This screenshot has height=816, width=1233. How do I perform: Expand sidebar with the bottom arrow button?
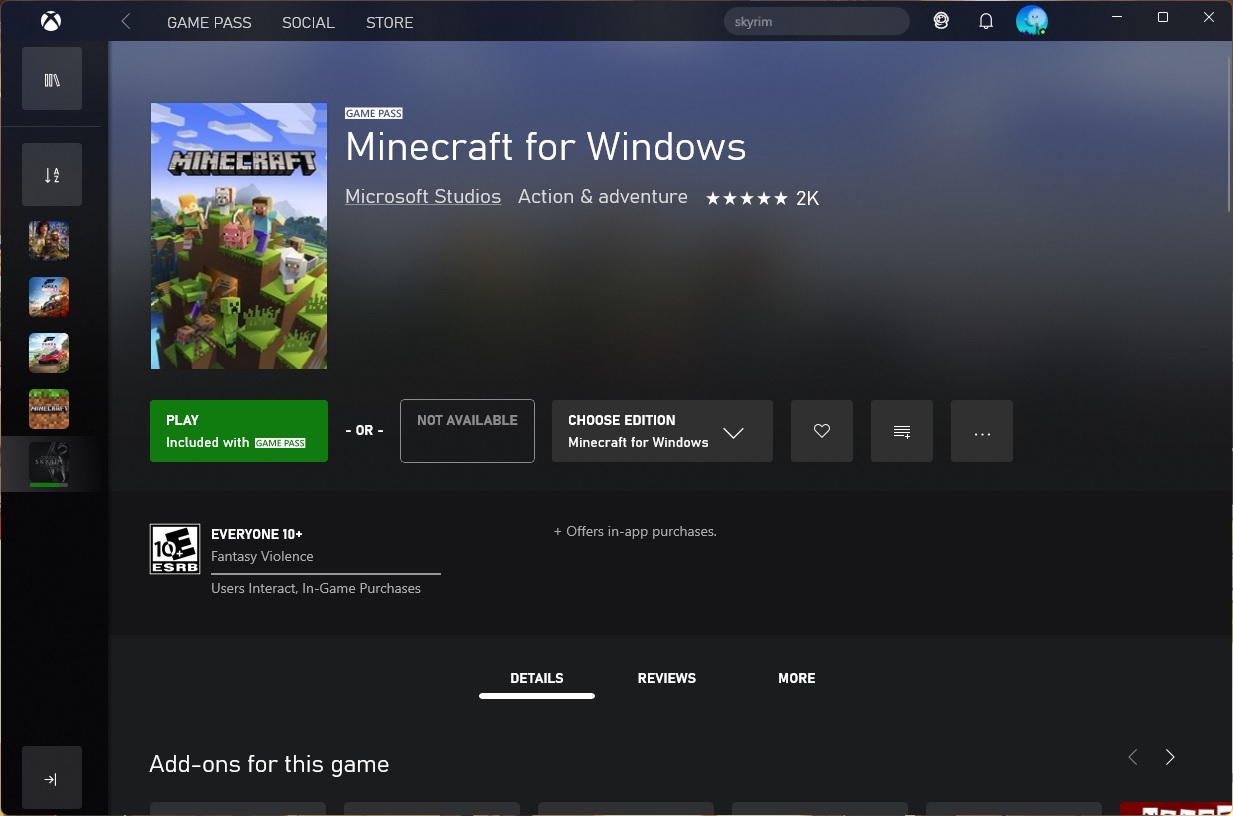click(x=52, y=778)
